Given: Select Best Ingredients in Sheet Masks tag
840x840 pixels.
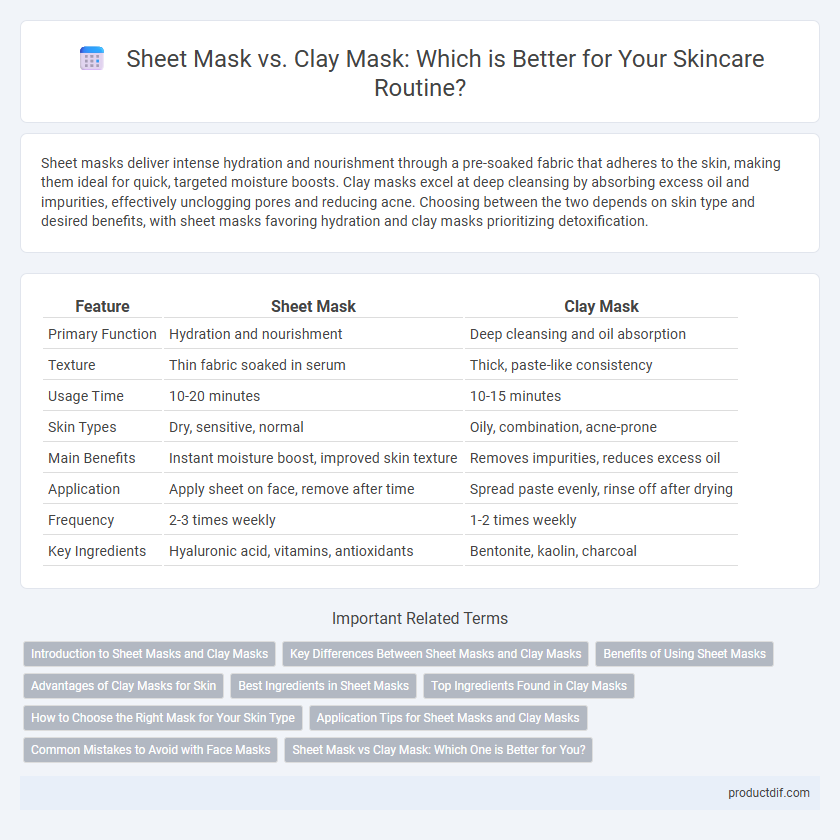Looking at the screenshot, I should click(324, 686).
